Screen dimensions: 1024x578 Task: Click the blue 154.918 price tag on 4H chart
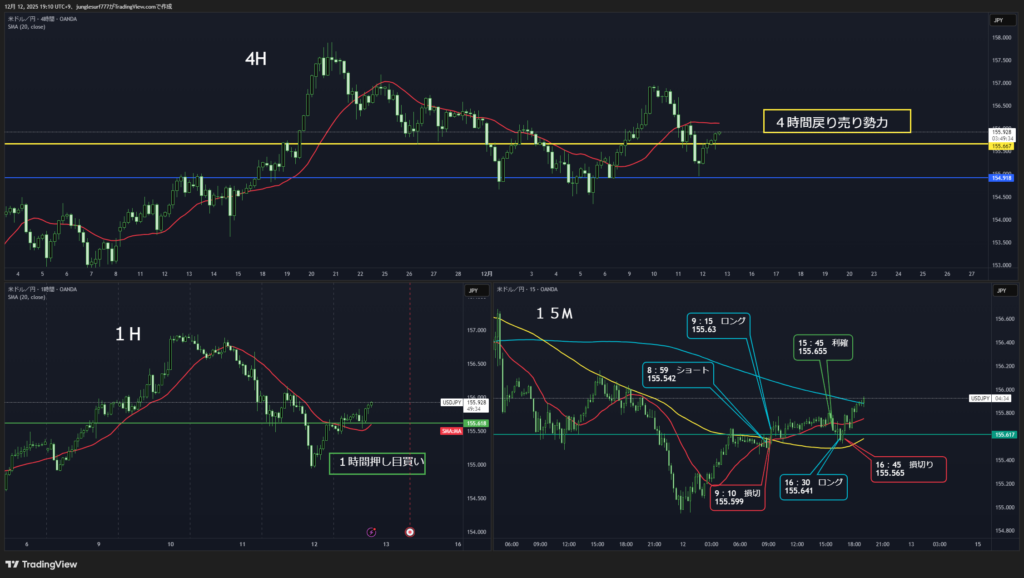coord(1001,177)
